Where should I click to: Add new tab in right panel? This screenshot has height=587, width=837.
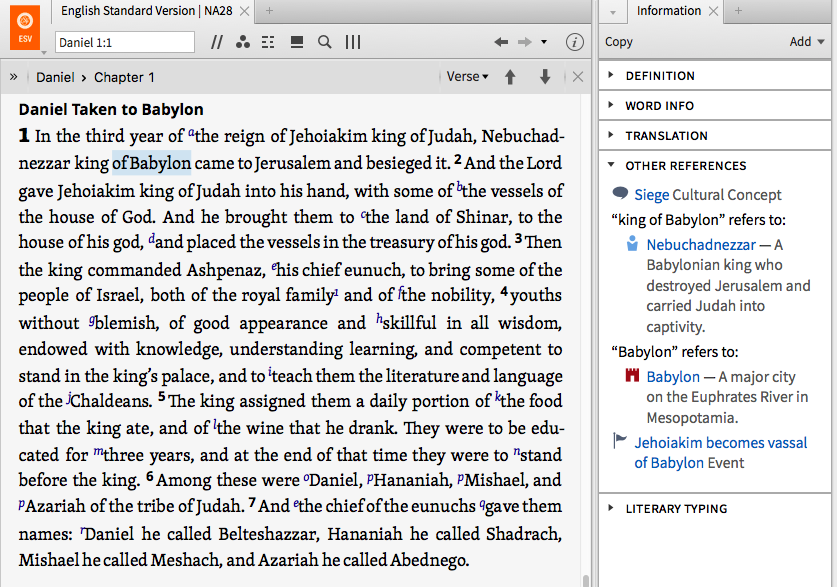point(738,11)
